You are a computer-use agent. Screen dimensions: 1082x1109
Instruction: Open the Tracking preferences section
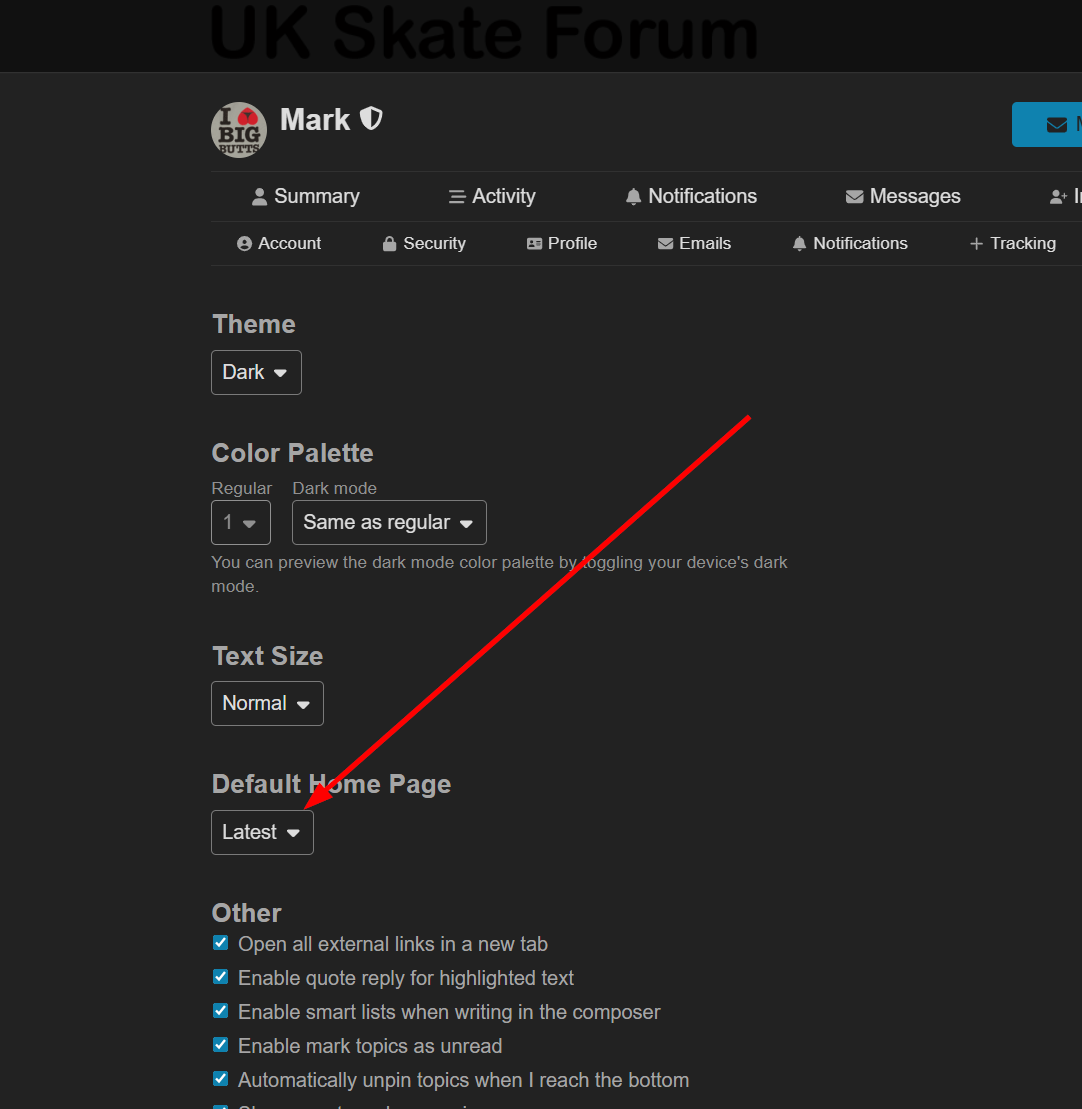[x=1012, y=244]
